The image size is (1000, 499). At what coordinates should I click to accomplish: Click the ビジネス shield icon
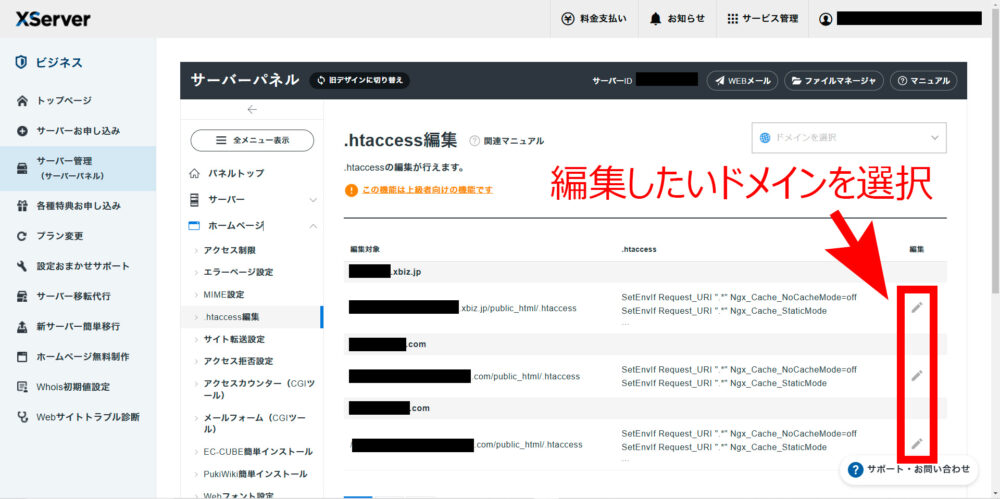[x=21, y=63]
